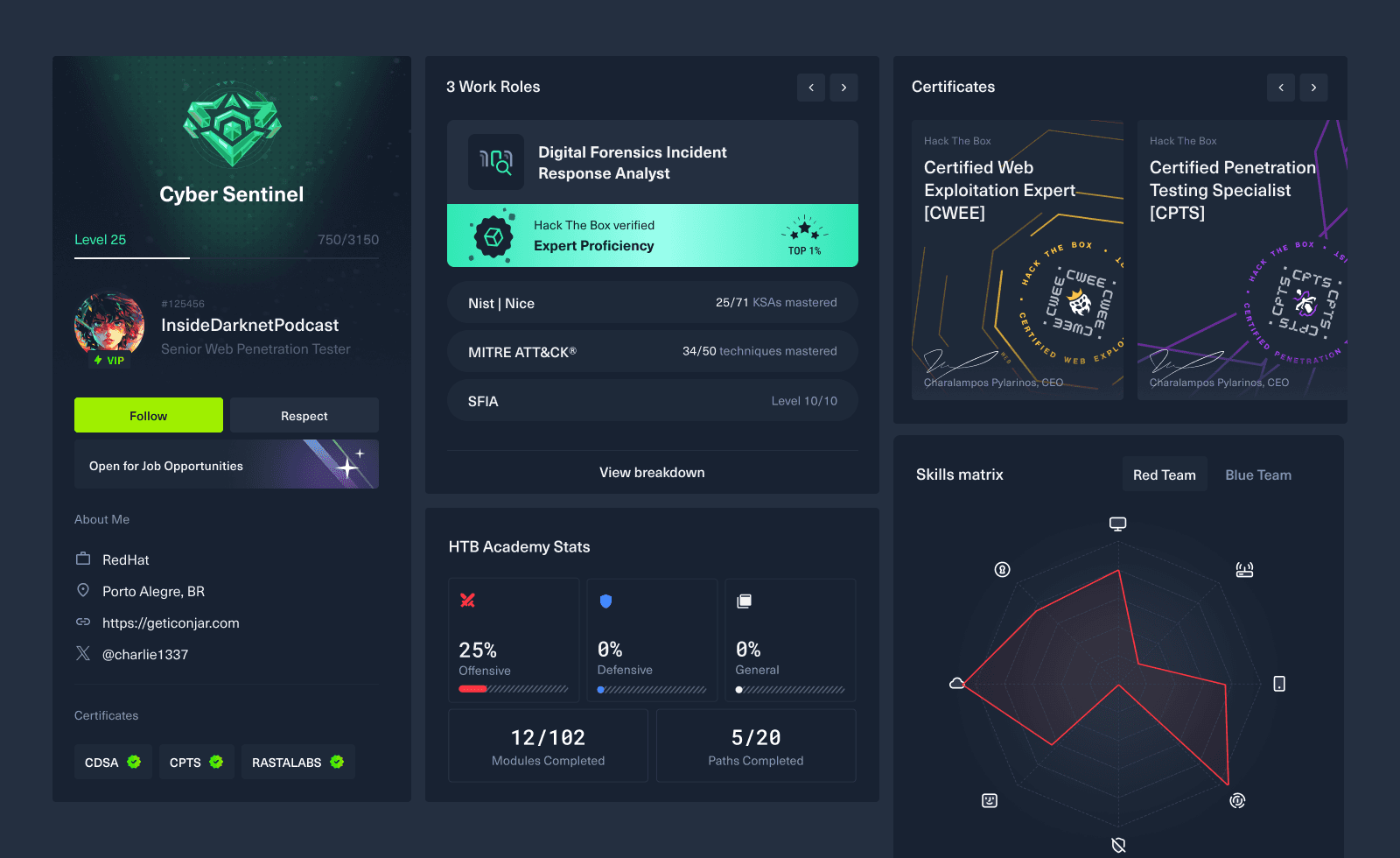Click the Digital Forensics role icon
The image size is (1400, 858).
pyautogui.click(x=496, y=162)
